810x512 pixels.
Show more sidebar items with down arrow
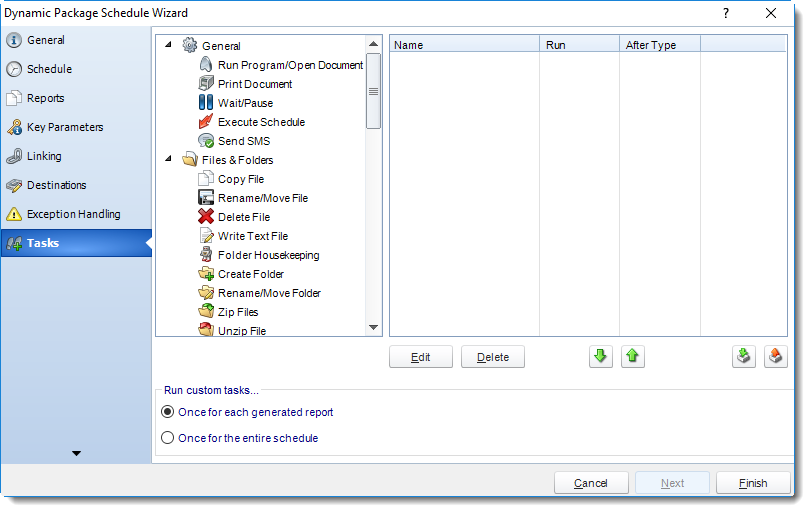[76, 453]
